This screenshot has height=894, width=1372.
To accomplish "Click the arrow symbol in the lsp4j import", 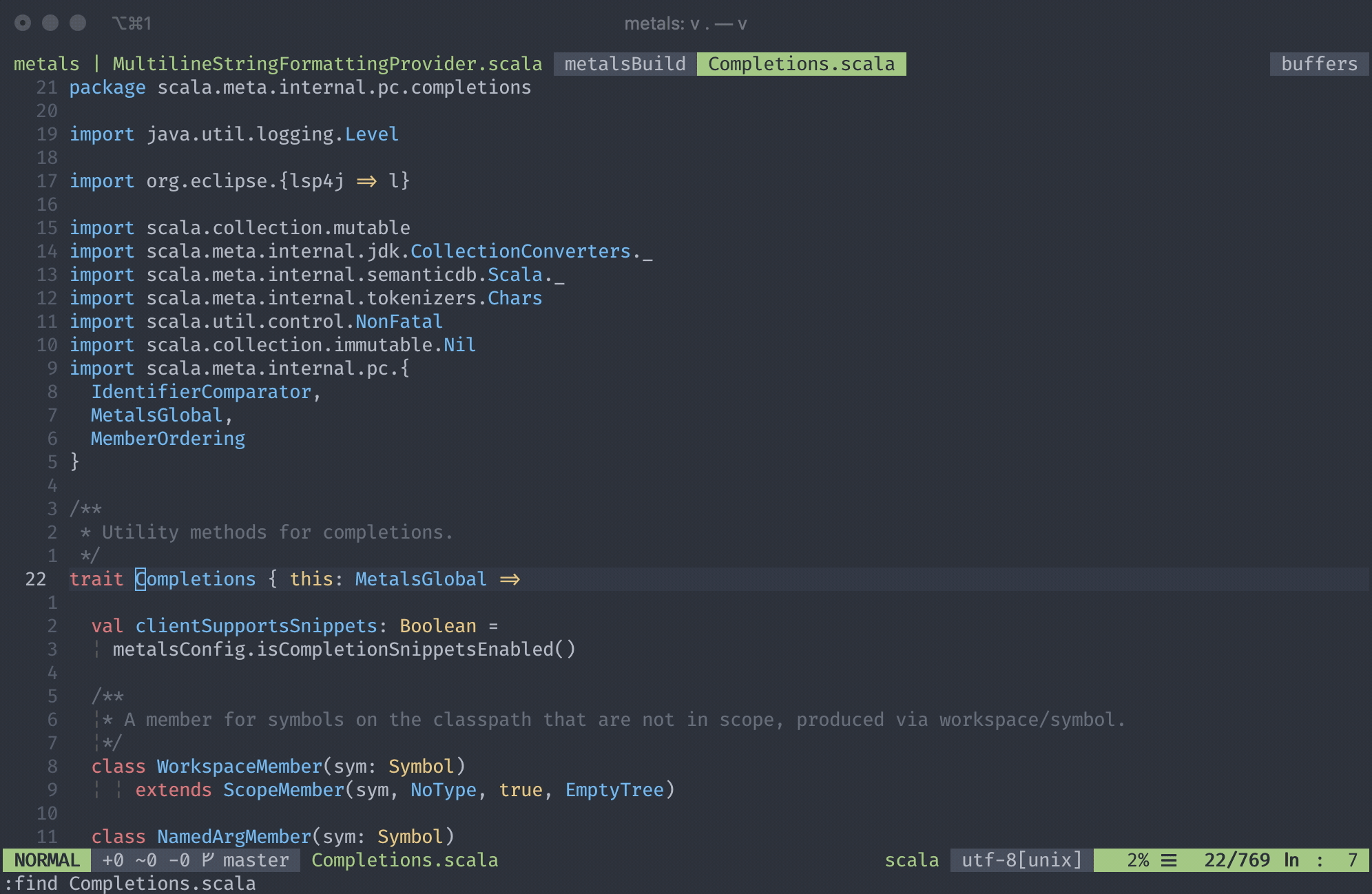I will [x=366, y=181].
